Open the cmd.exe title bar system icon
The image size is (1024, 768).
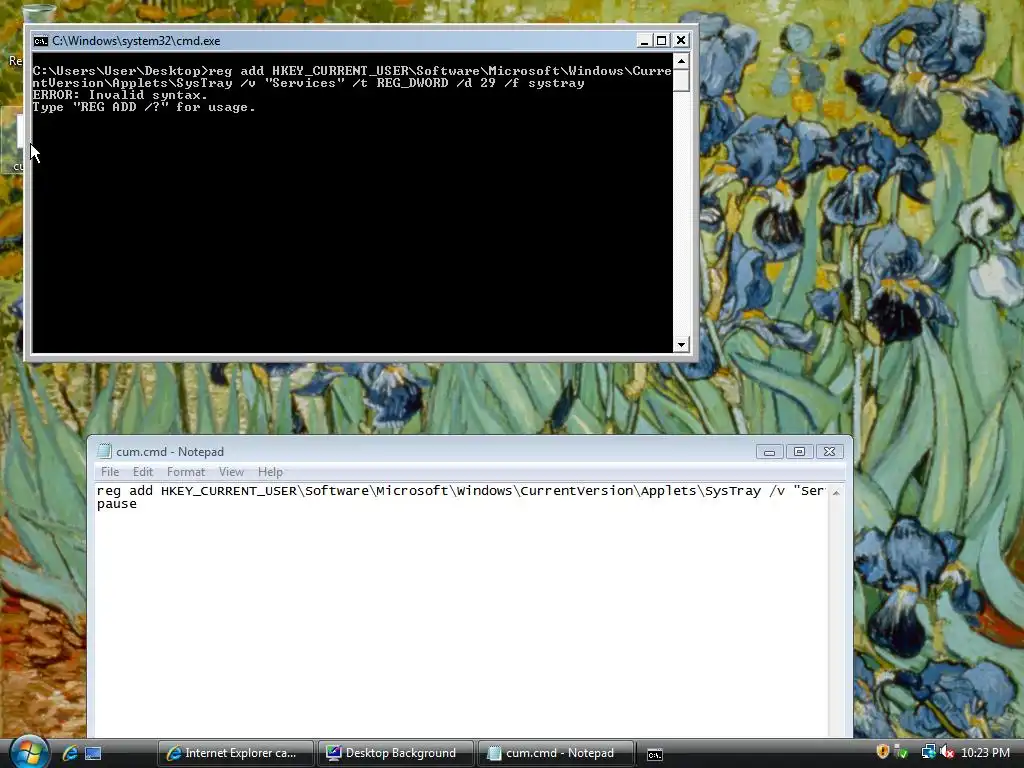tap(40, 40)
